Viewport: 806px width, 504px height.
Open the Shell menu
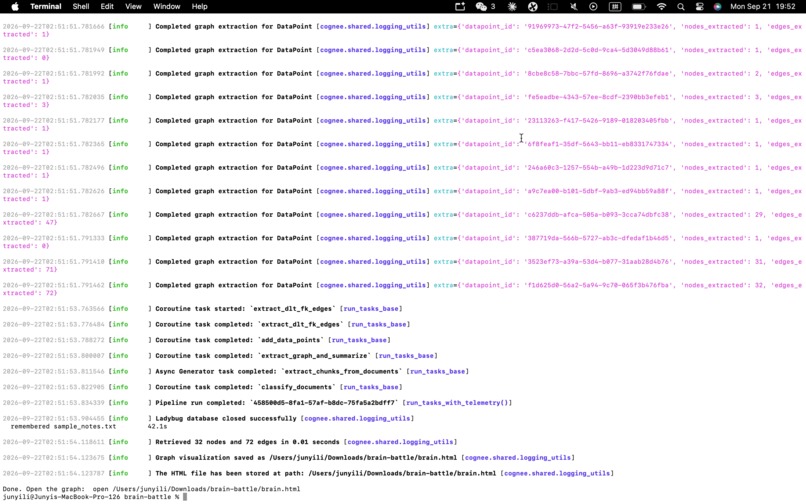coord(81,7)
